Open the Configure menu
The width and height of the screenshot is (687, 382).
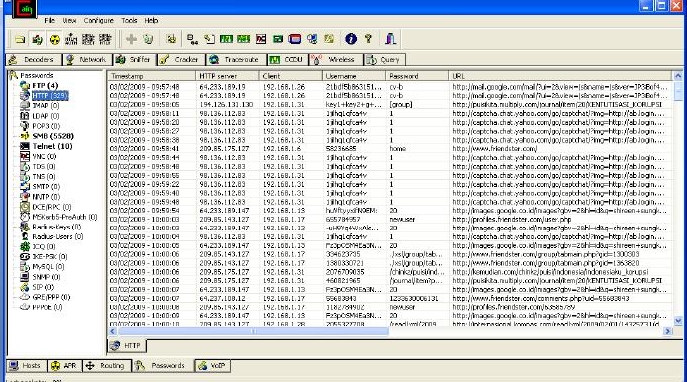99,21
